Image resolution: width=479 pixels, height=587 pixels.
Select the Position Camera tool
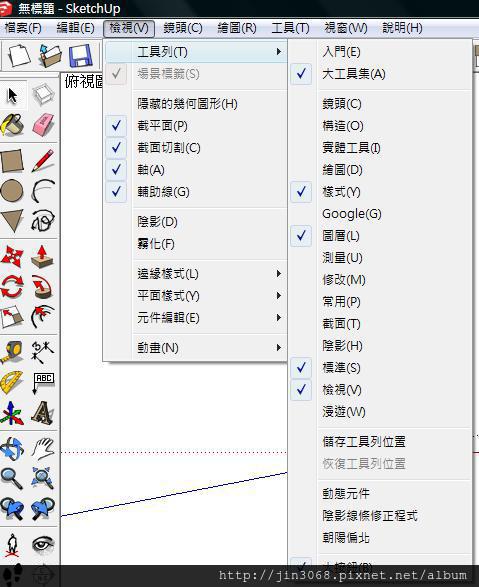click(x=12, y=544)
